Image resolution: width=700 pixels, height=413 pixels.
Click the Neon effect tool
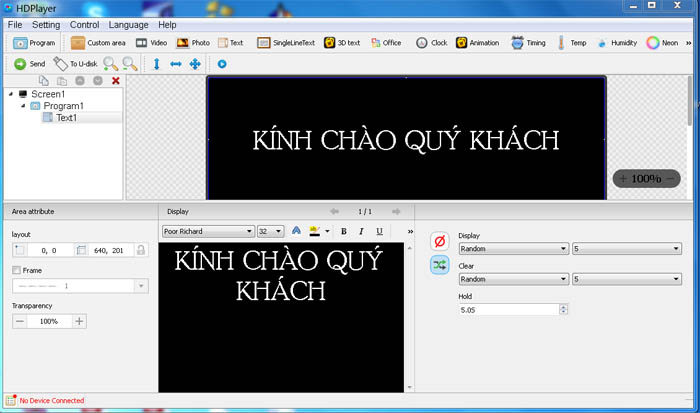[x=662, y=43]
